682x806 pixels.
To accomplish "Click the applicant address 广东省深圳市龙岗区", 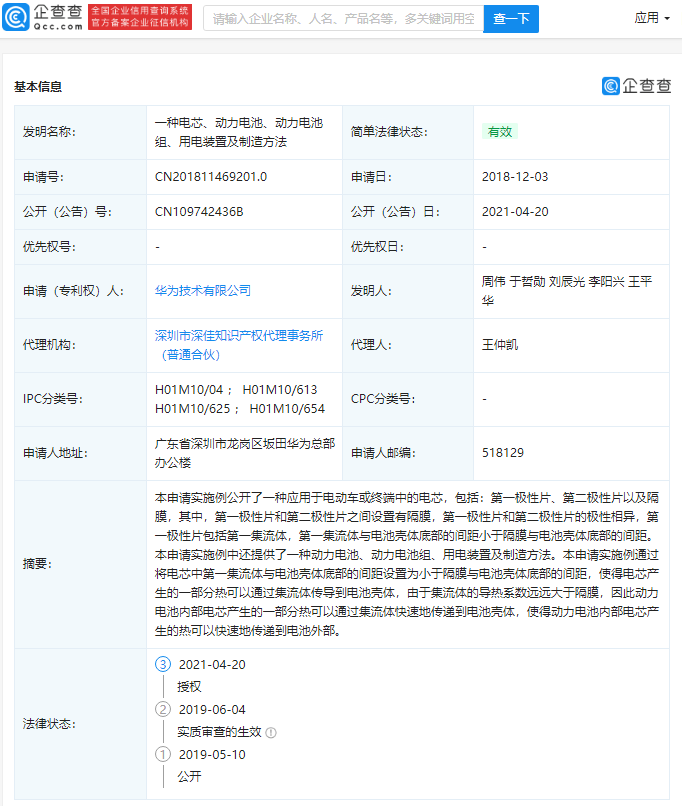I will [245, 453].
